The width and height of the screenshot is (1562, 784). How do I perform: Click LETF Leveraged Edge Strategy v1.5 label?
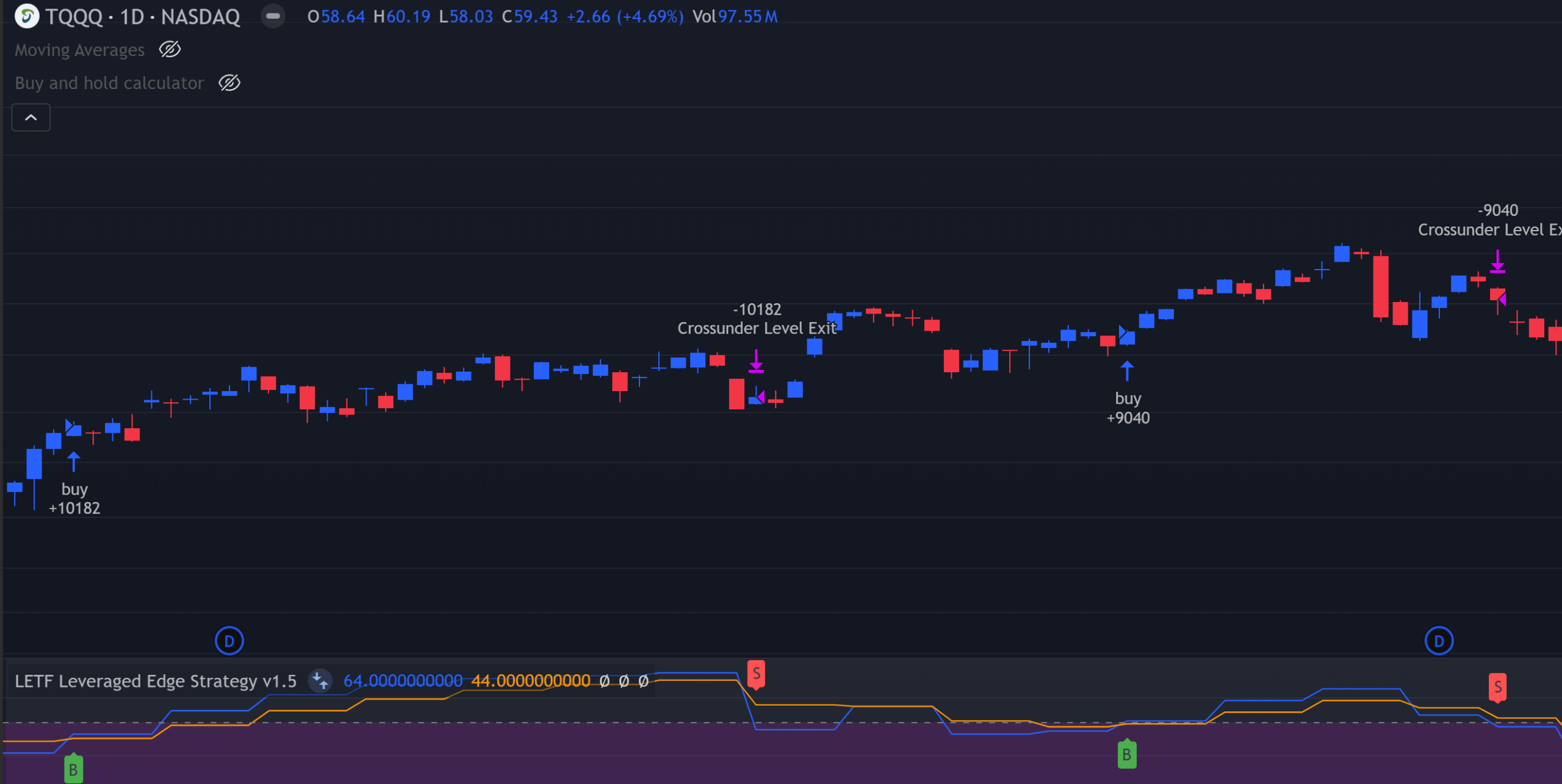tap(156, 681)
